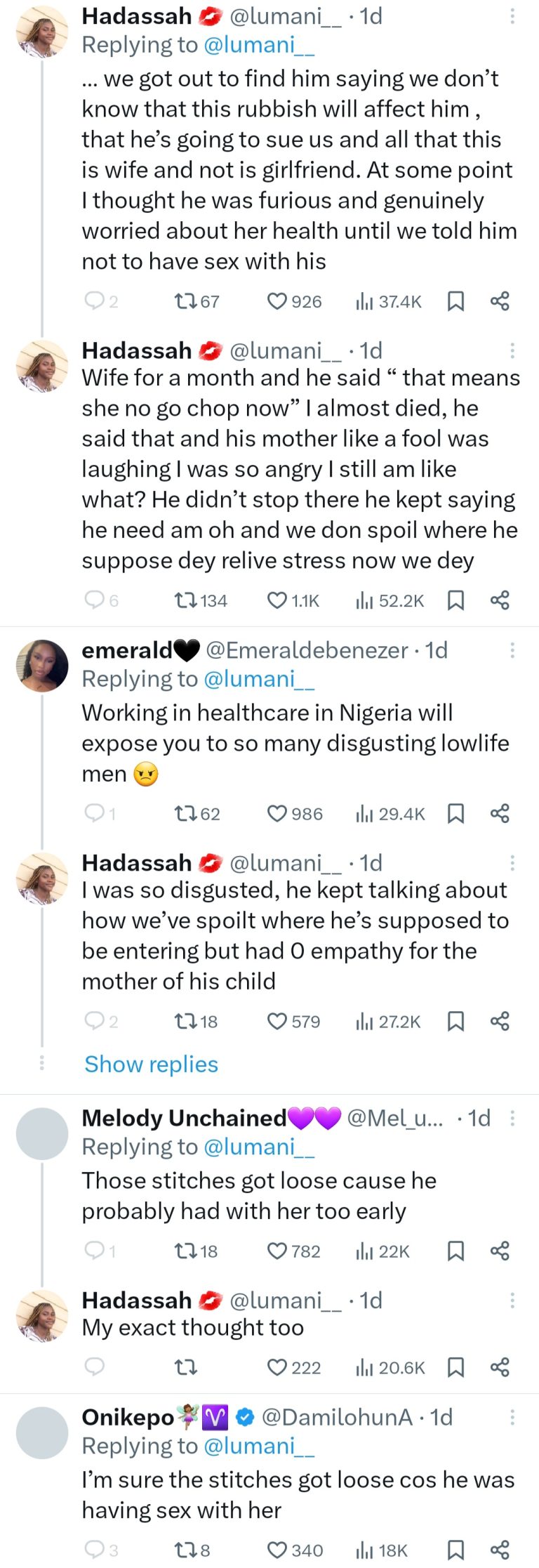Share Onikepo's reply about stitches
Screen dimensions: 539x1568
click(500, 1550)
